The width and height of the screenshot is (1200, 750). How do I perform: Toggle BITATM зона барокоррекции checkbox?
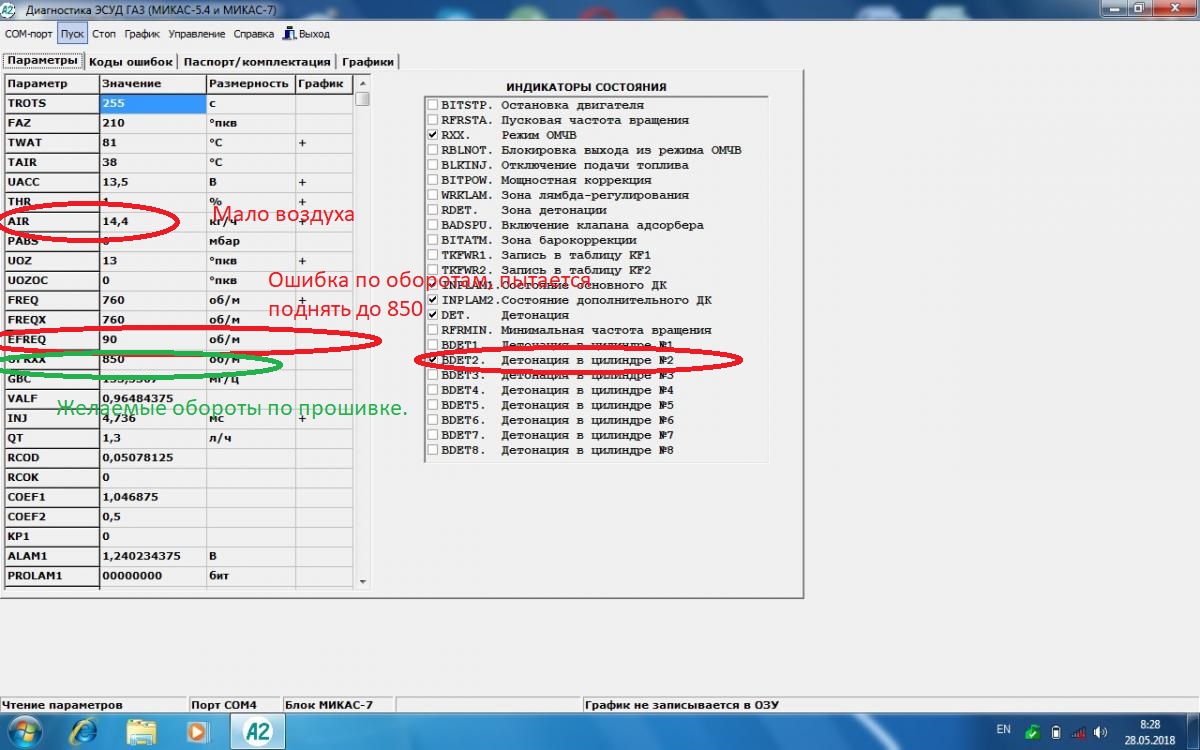432,240
